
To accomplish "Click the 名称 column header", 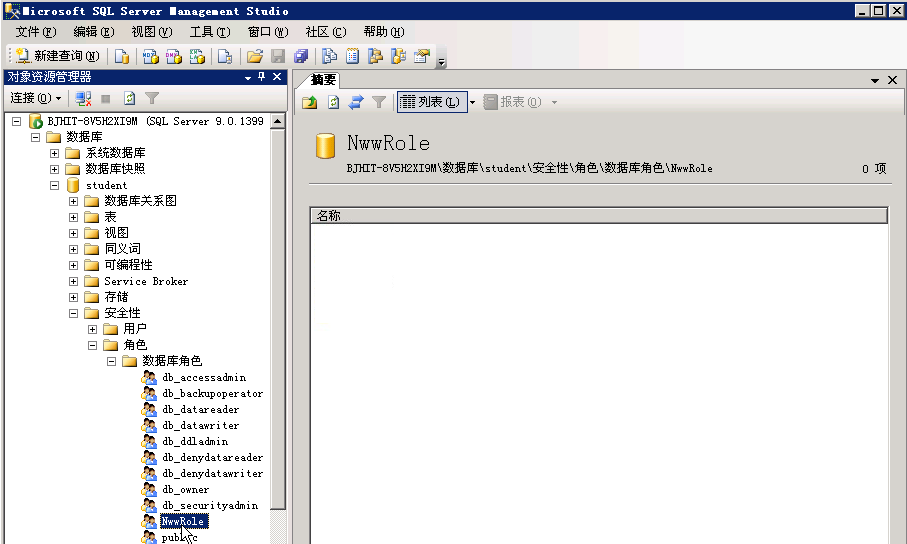I will (x=599, y=216).
